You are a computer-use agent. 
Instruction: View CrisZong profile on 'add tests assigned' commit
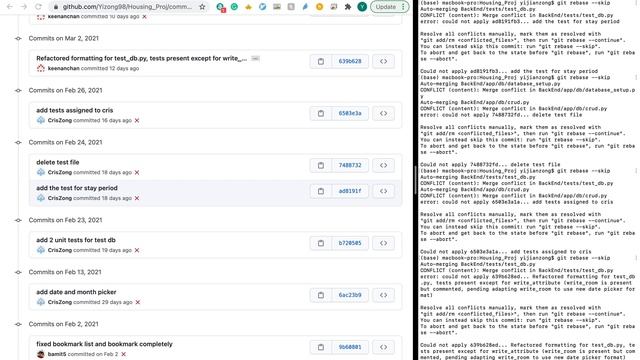[x=60, y=120]
